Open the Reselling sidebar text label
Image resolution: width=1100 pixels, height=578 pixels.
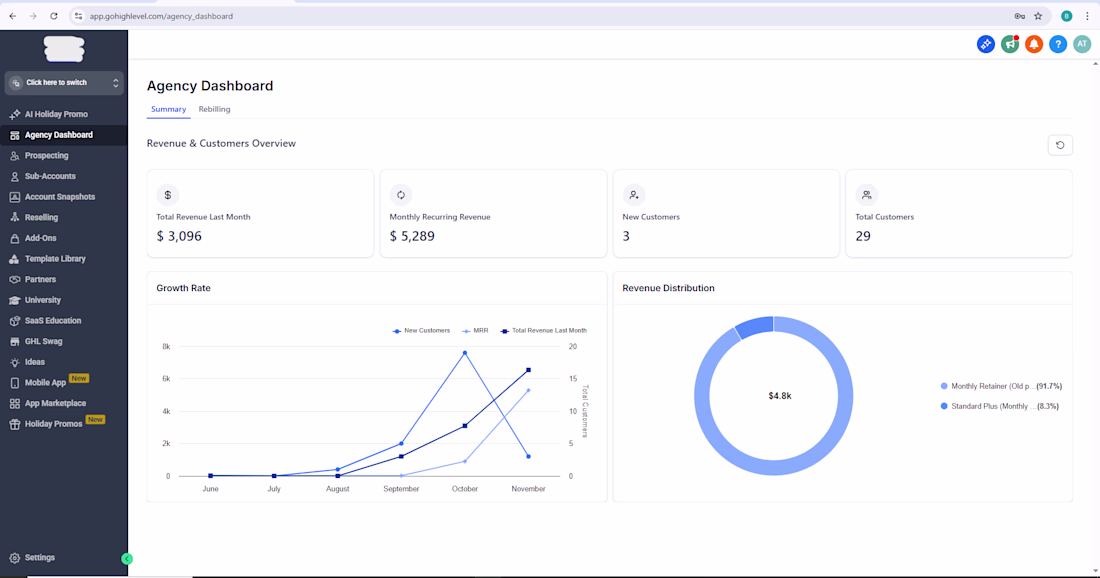click(x=41, y=217)
